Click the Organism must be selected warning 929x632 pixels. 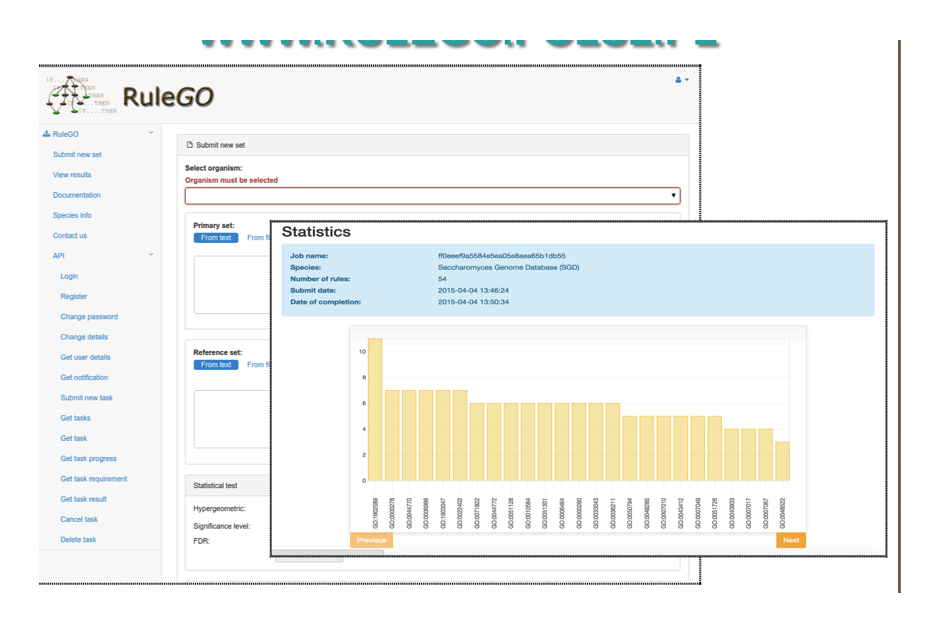(x=231, y=180)
